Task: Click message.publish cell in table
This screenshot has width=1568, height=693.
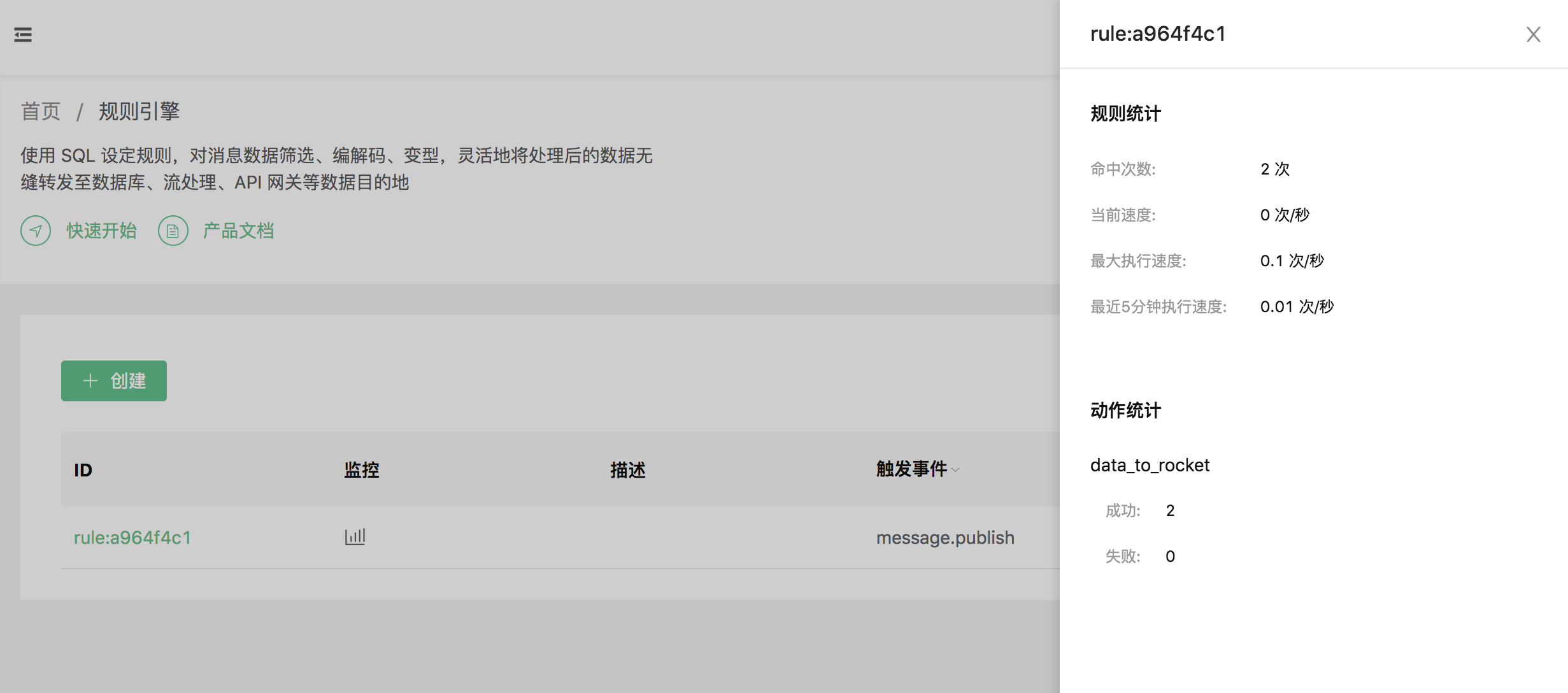Action: (x=945, y=538)
